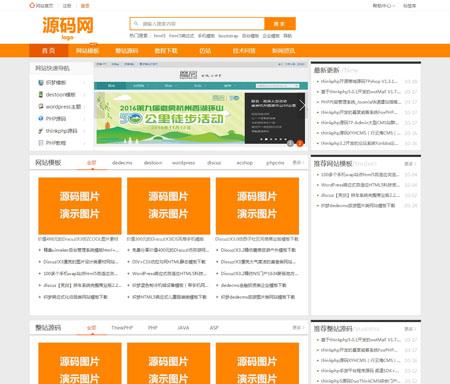Viewport: 450px width, 384px height.
Task: Click bootstrap hot search keyword
Action: coord(228,36)
